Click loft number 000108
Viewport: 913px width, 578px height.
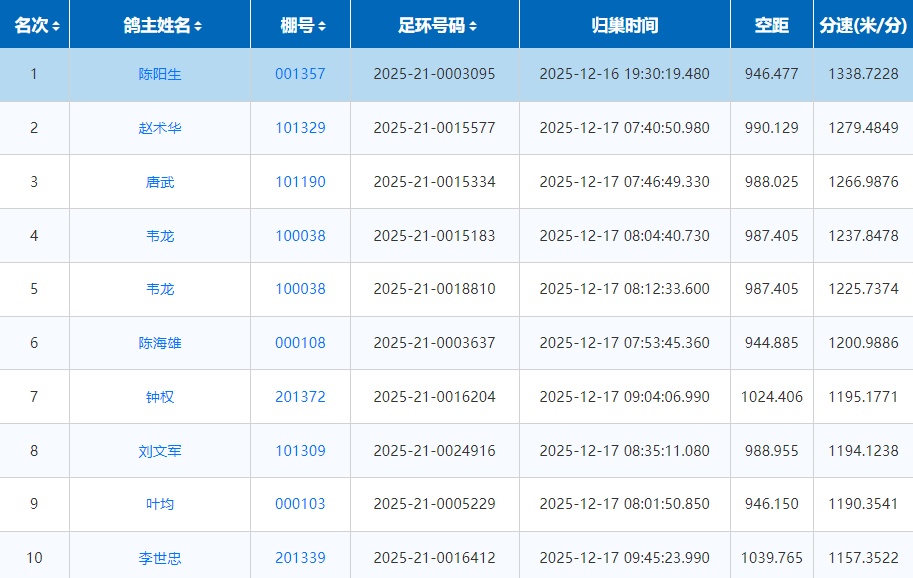[300, 343]
